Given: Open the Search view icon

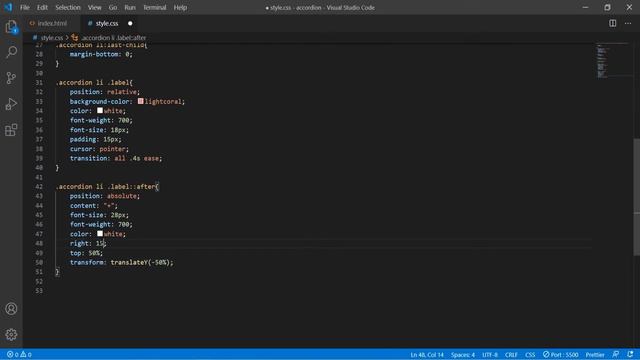Looking at the screenshot, I should click(x=11, y=52).
